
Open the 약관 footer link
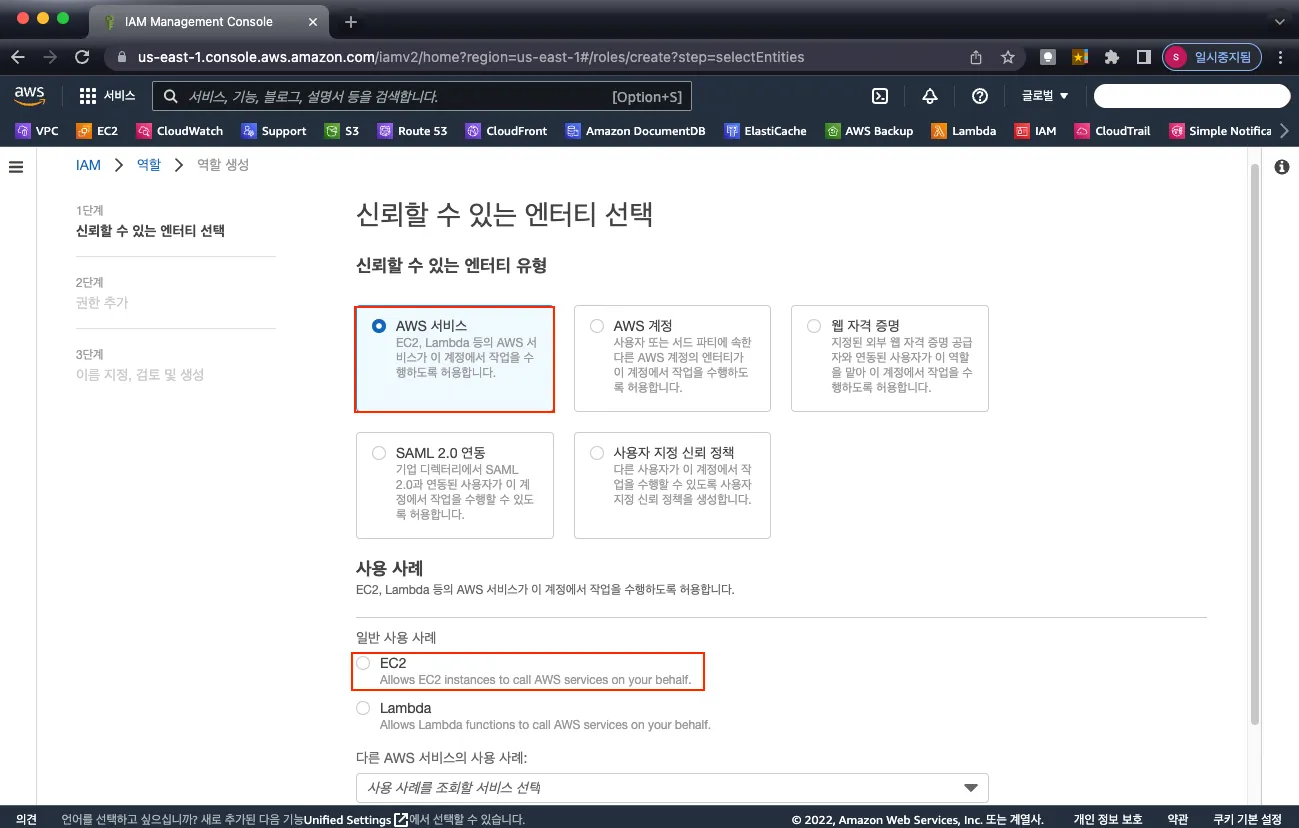click(x=1178, y=820)
